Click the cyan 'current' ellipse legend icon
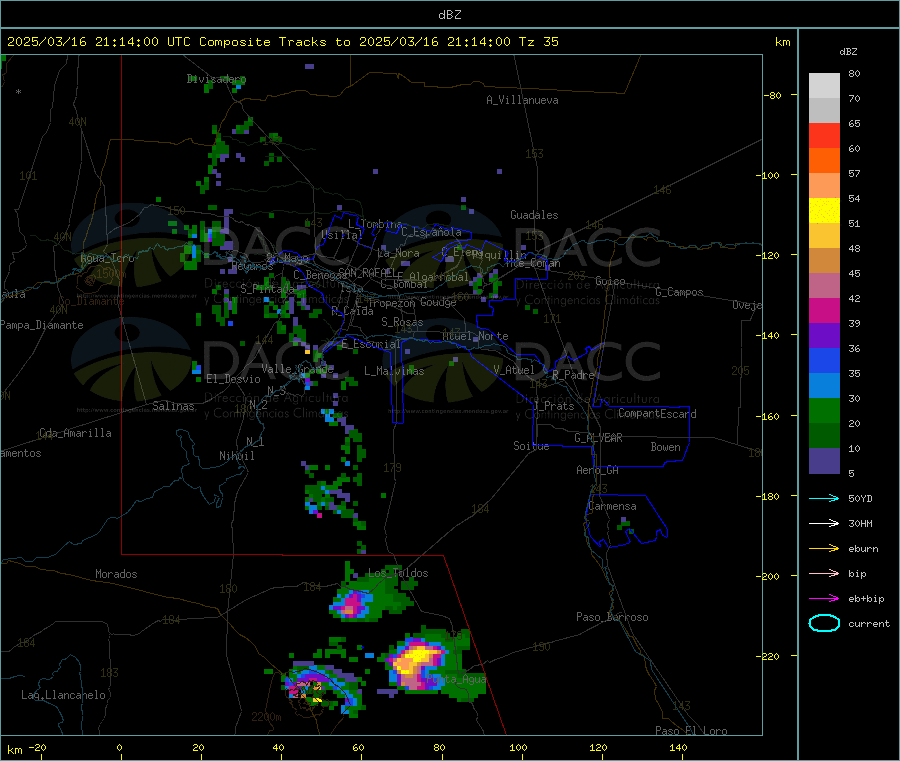The height and width of the screenshot is (761, 900). coord(824,623)
